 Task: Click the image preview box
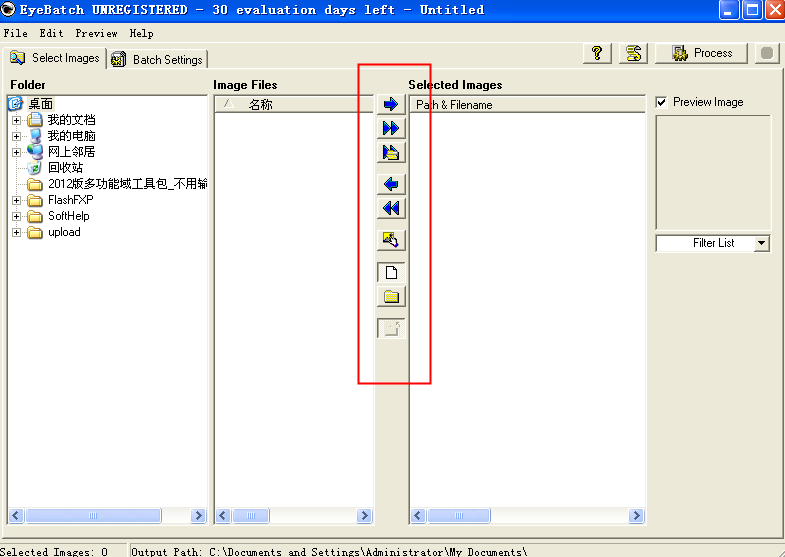[713, 173]
